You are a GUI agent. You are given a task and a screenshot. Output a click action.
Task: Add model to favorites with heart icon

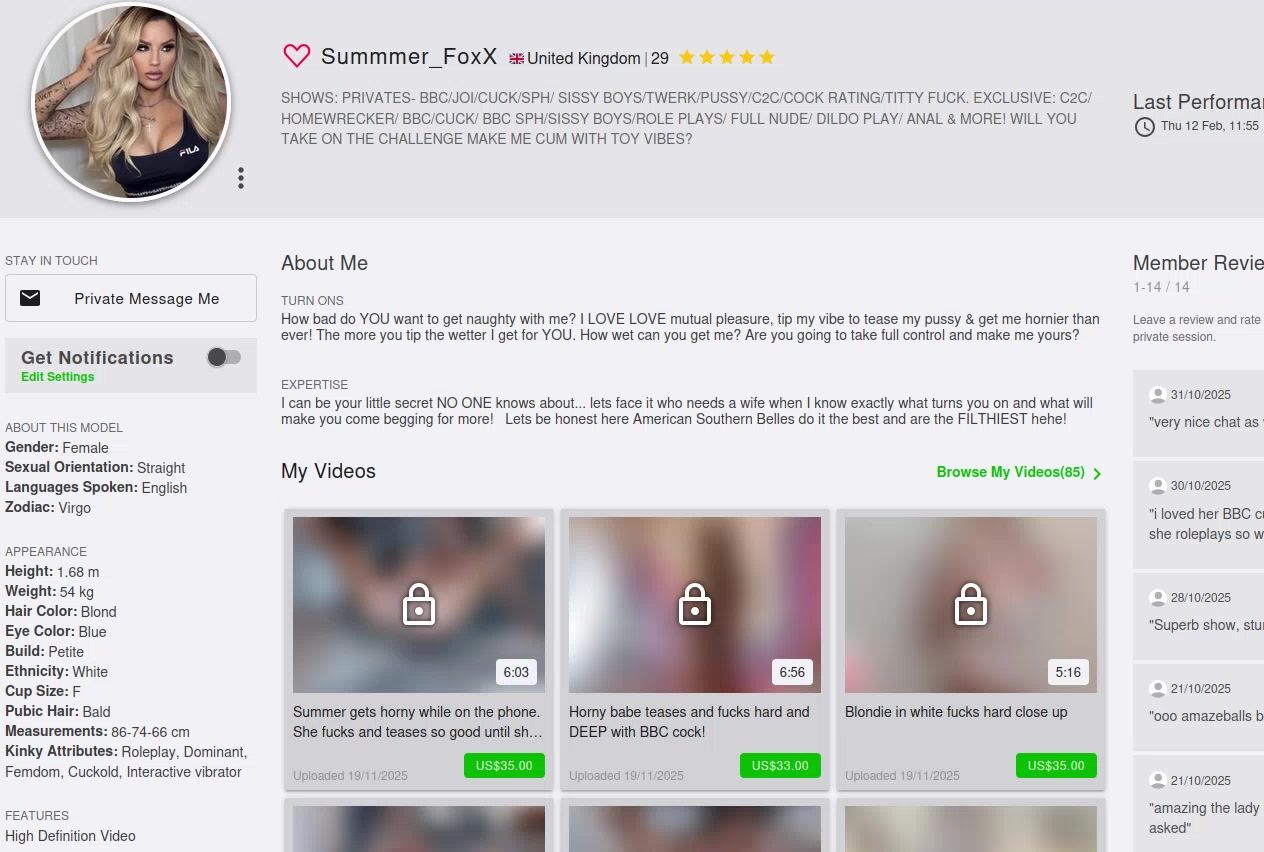[x=296, y=56]
